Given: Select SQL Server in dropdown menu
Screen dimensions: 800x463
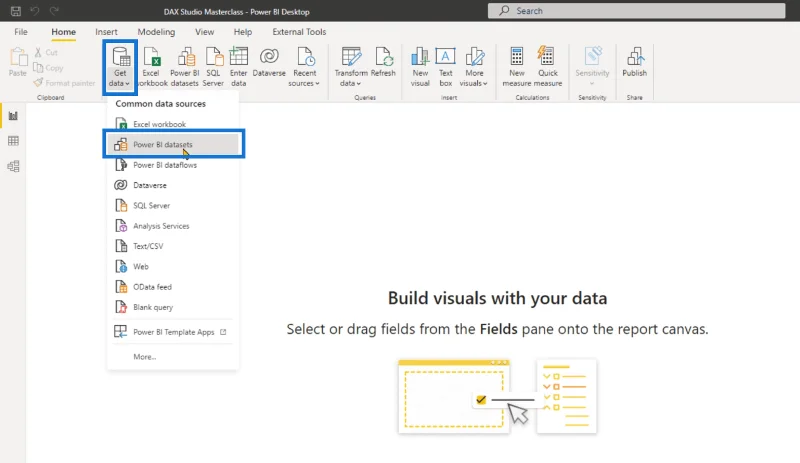Looking at the screenshot, I should (173, 206).
